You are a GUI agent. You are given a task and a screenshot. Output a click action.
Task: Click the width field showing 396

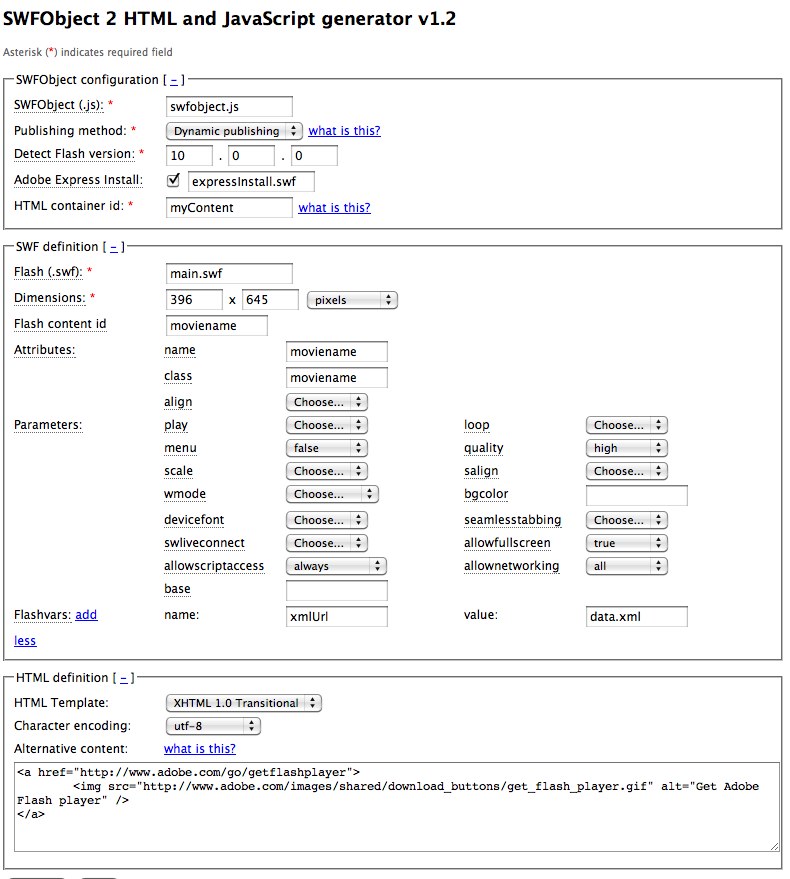[194, 299]
